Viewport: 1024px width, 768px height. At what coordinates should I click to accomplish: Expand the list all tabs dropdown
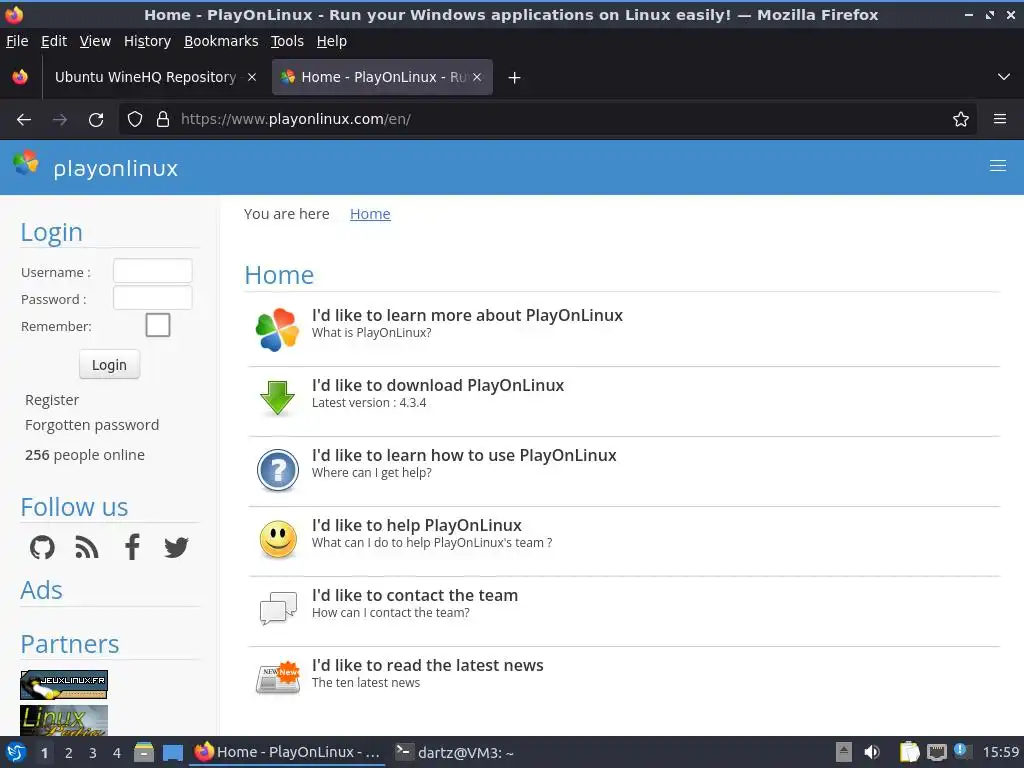point(1004,77)
